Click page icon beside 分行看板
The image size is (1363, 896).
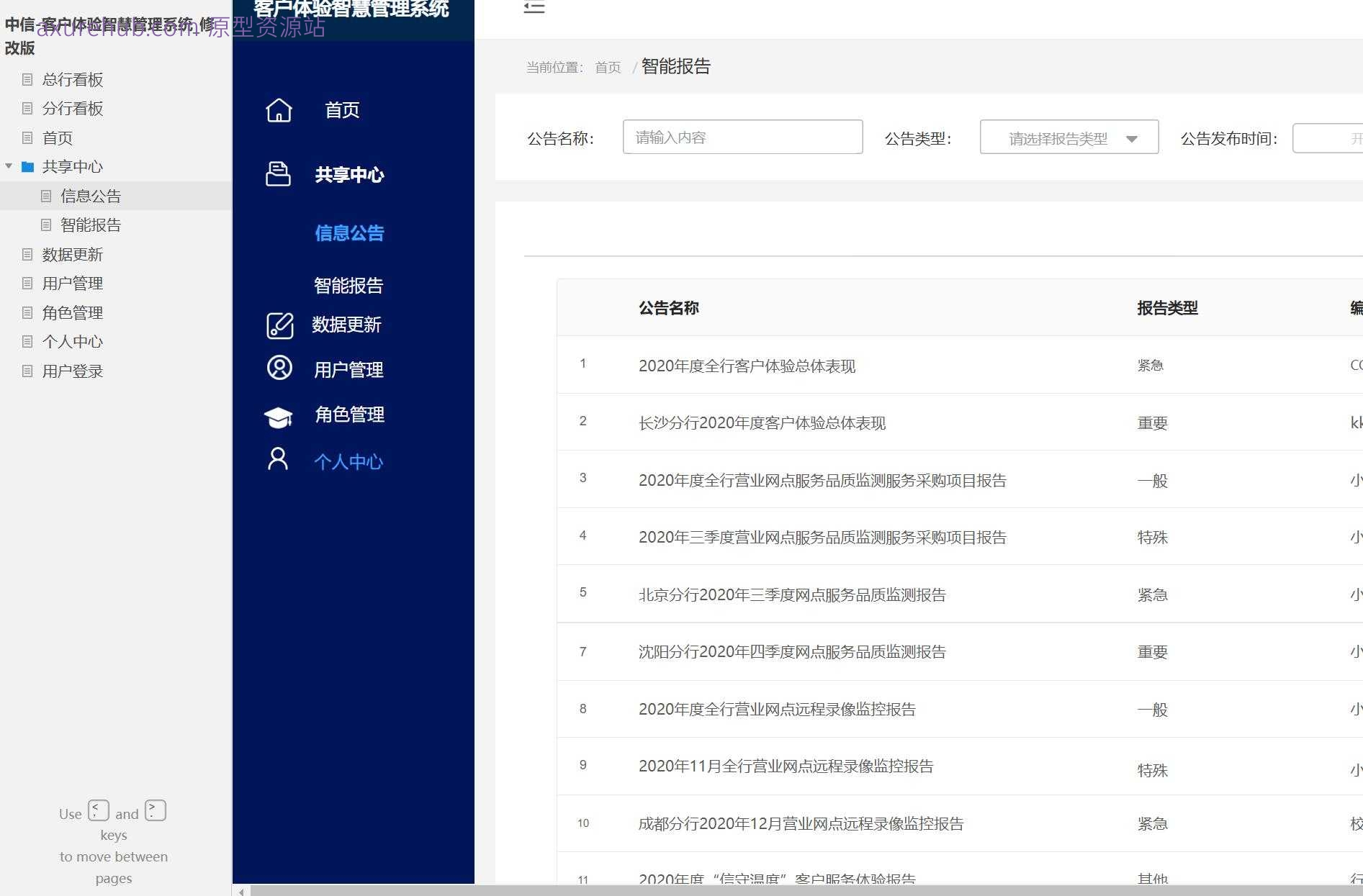[27, 109]
